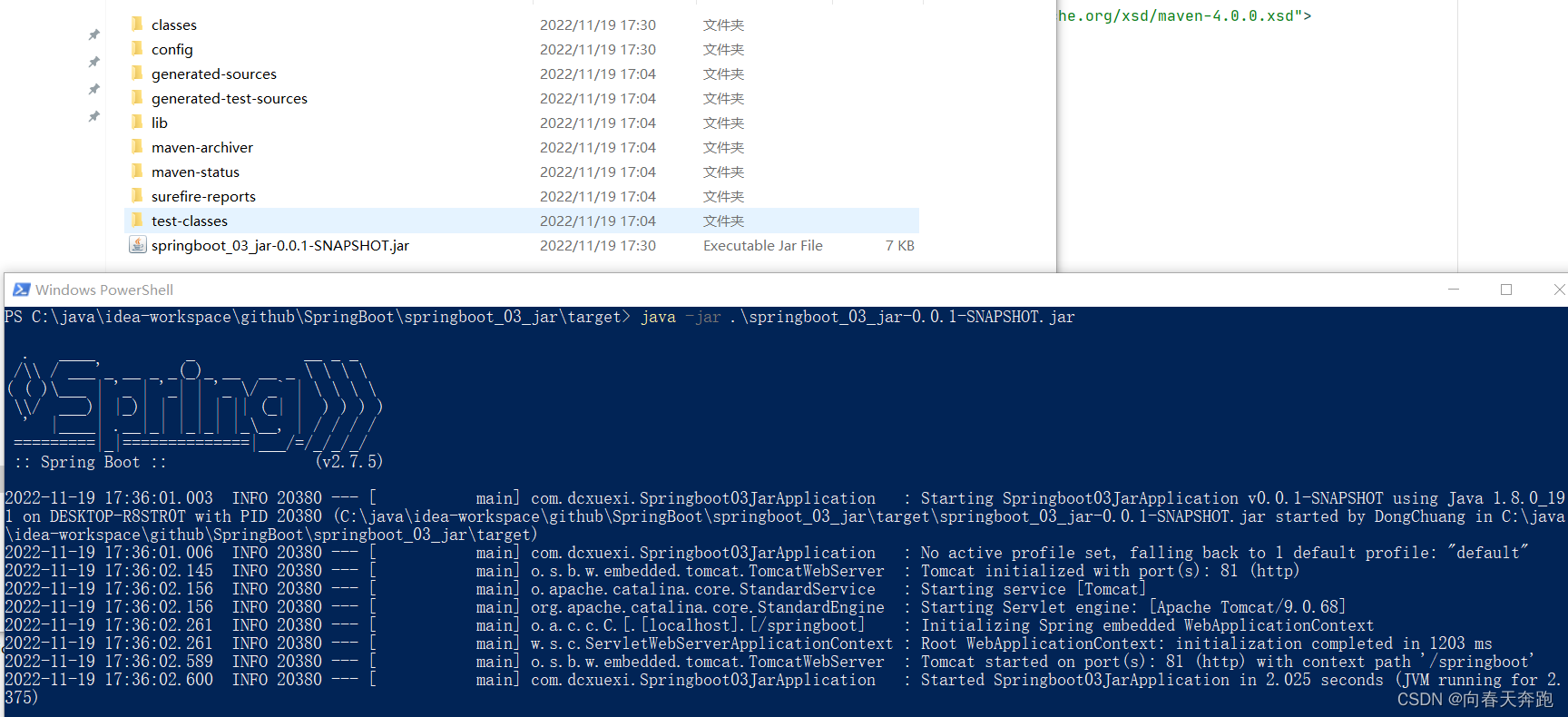Select the test-classes folder icon
This screenshot has height=717, width=1568.
coord(137,220)
